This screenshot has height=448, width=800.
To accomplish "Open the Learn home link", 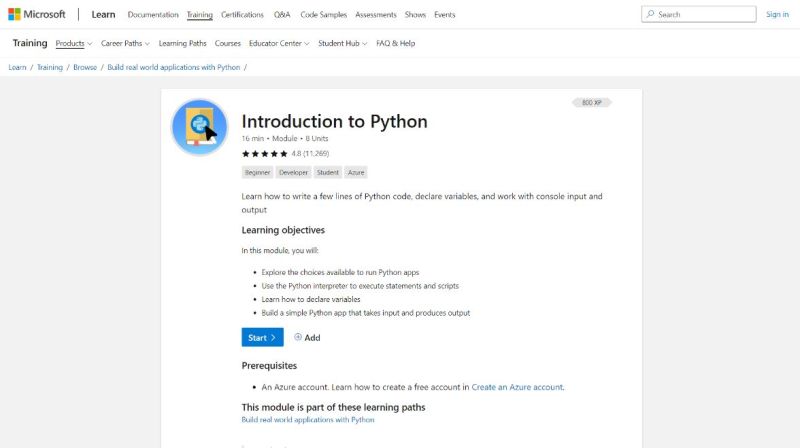I will pos(103,14).
